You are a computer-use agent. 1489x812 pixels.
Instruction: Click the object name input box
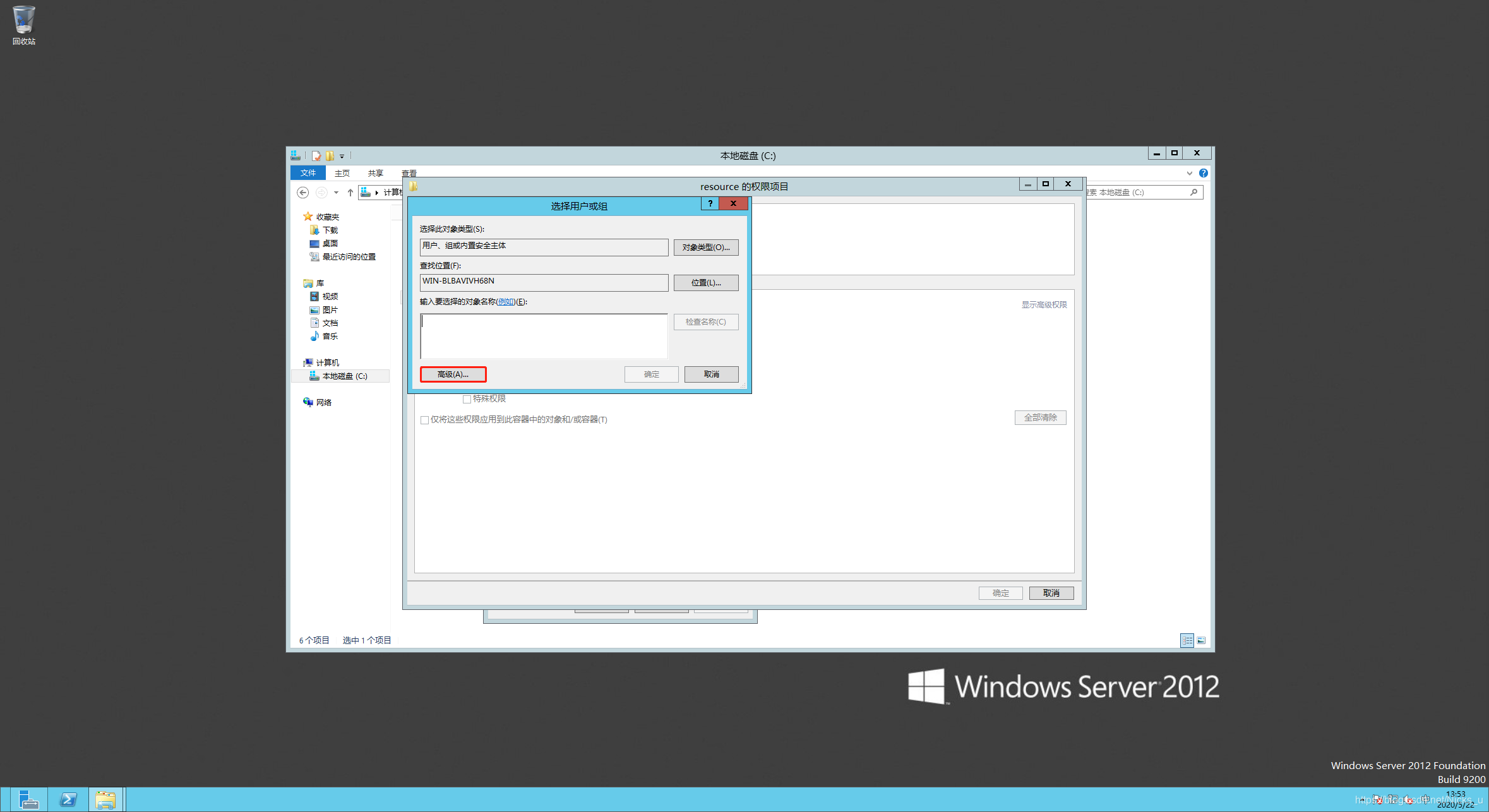click(543, 336)
